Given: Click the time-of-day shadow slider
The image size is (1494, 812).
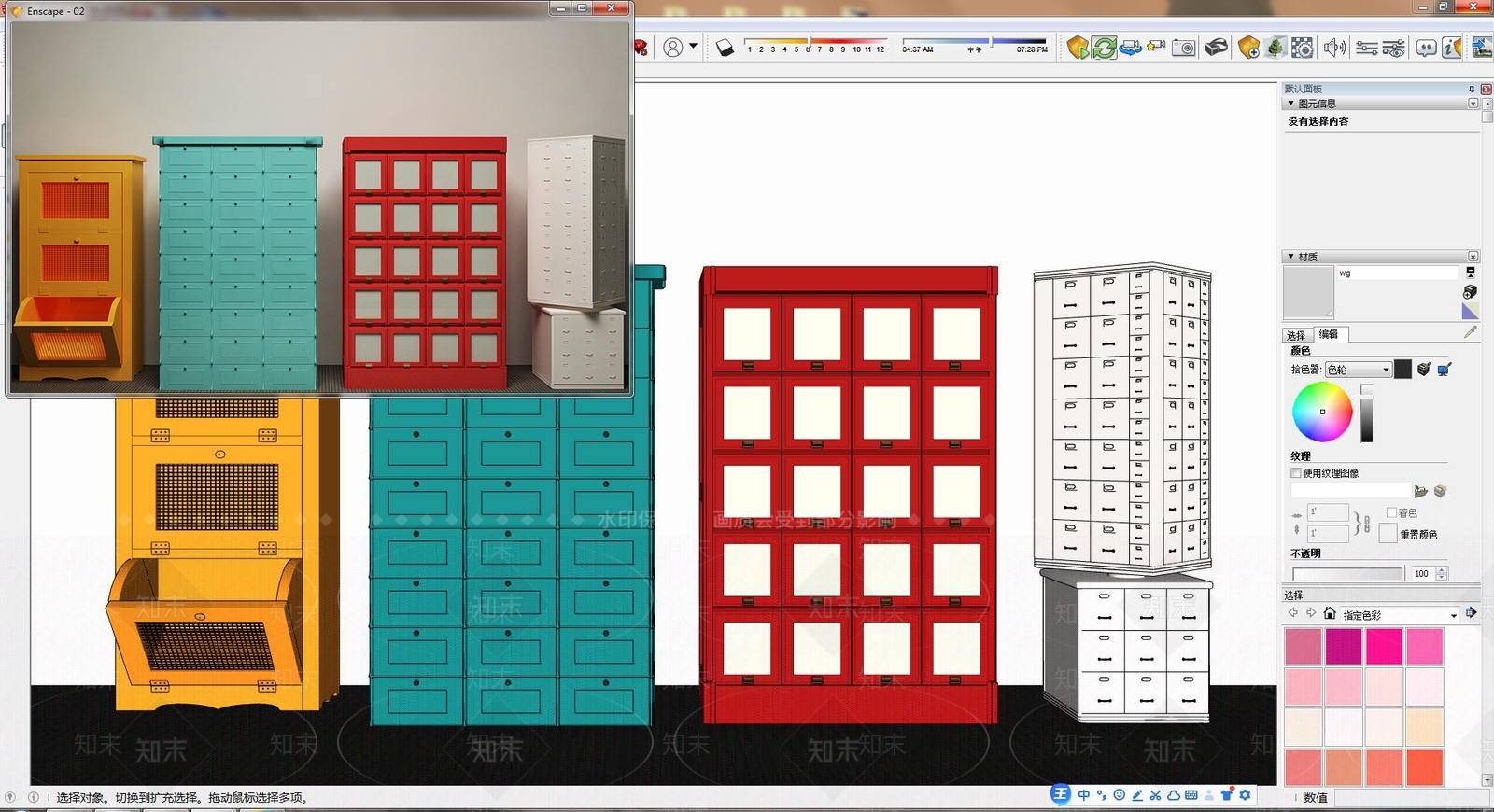Looking at the screenshot, I should (x=974, y=44).
